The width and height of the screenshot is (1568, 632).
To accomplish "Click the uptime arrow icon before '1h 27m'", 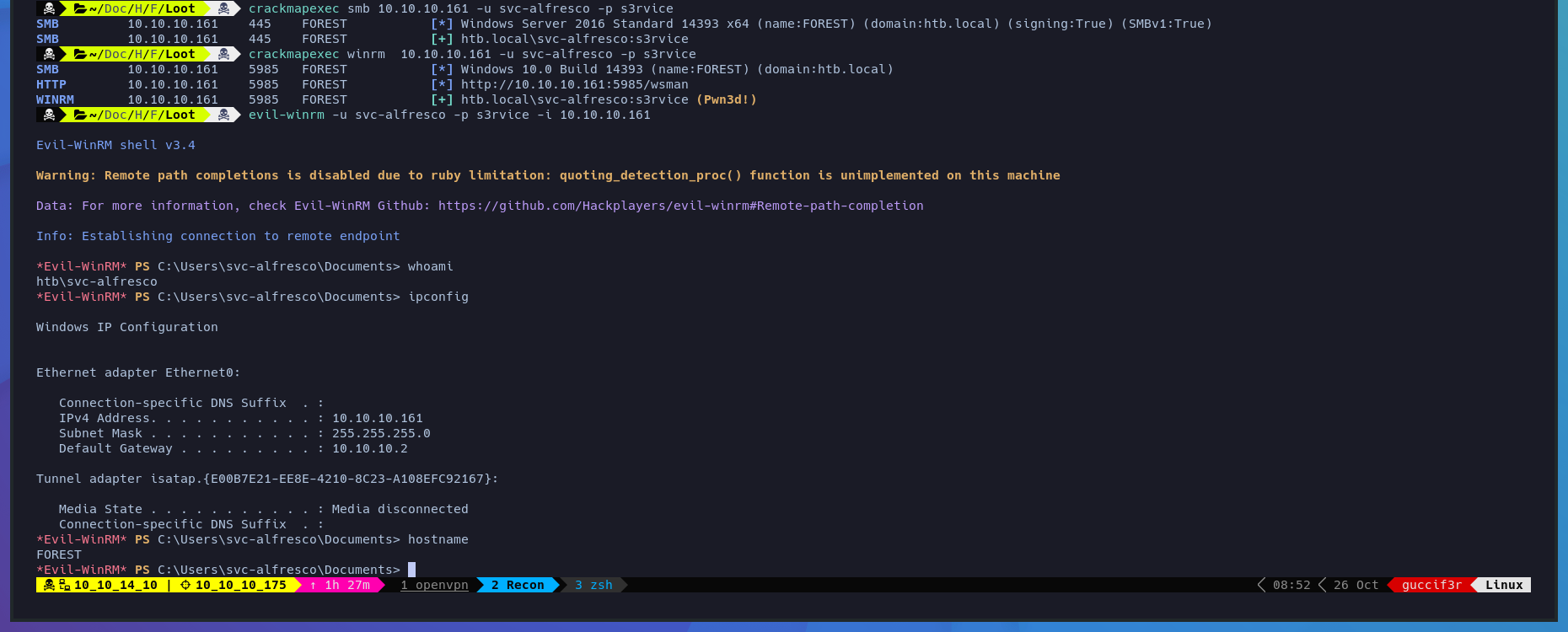I will (314, 585).
